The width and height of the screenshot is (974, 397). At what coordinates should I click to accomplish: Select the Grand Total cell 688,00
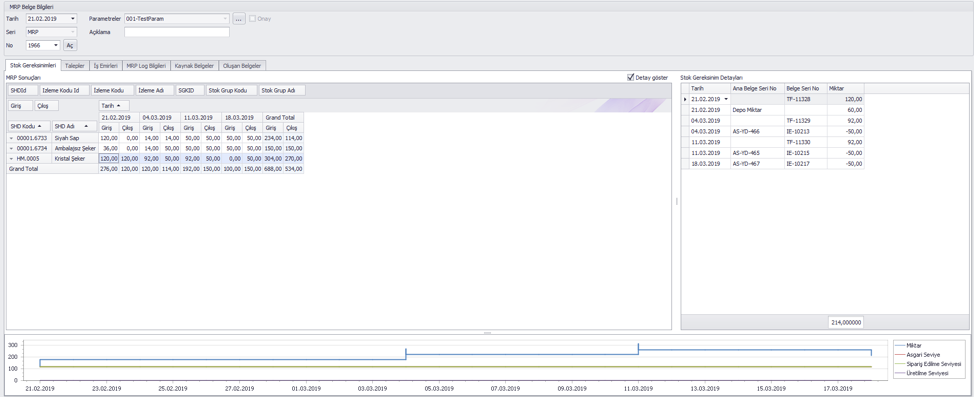pos(273,169)
